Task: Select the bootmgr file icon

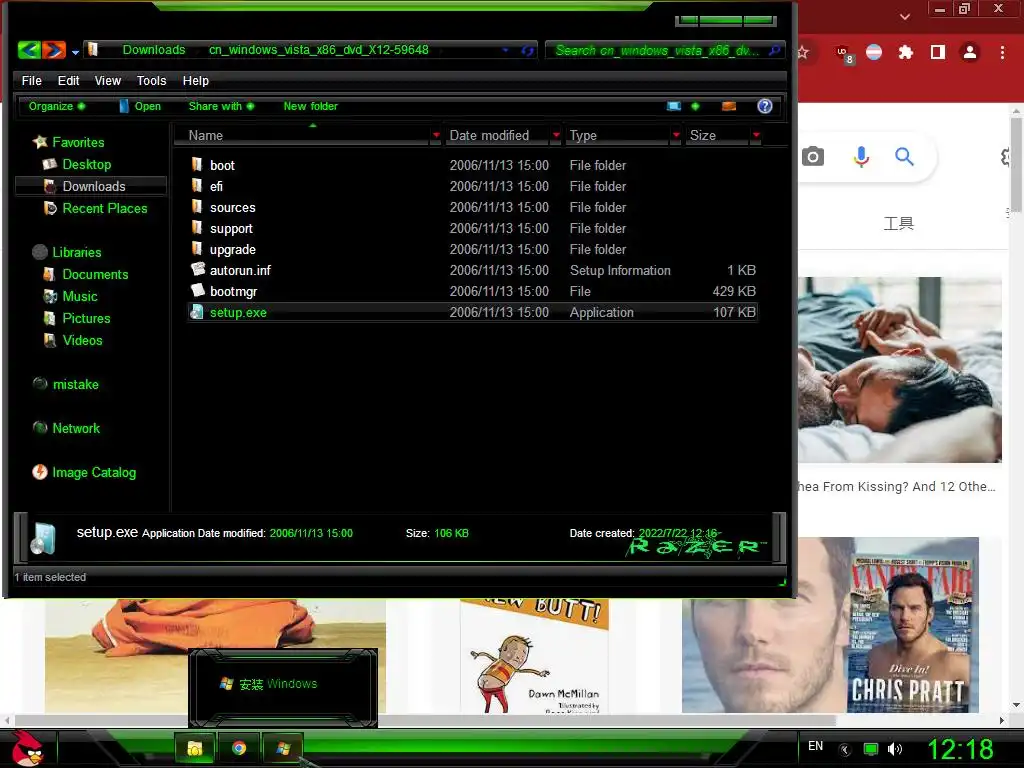Action: (198, 290)
